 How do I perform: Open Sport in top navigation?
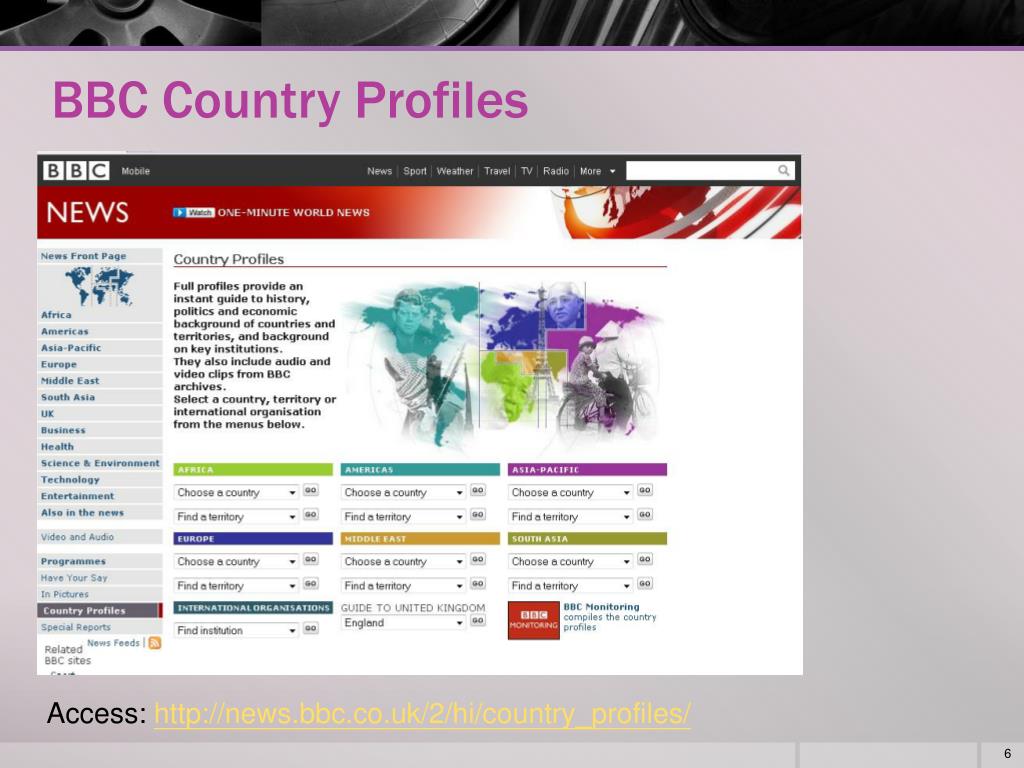[x=415, y=171]
